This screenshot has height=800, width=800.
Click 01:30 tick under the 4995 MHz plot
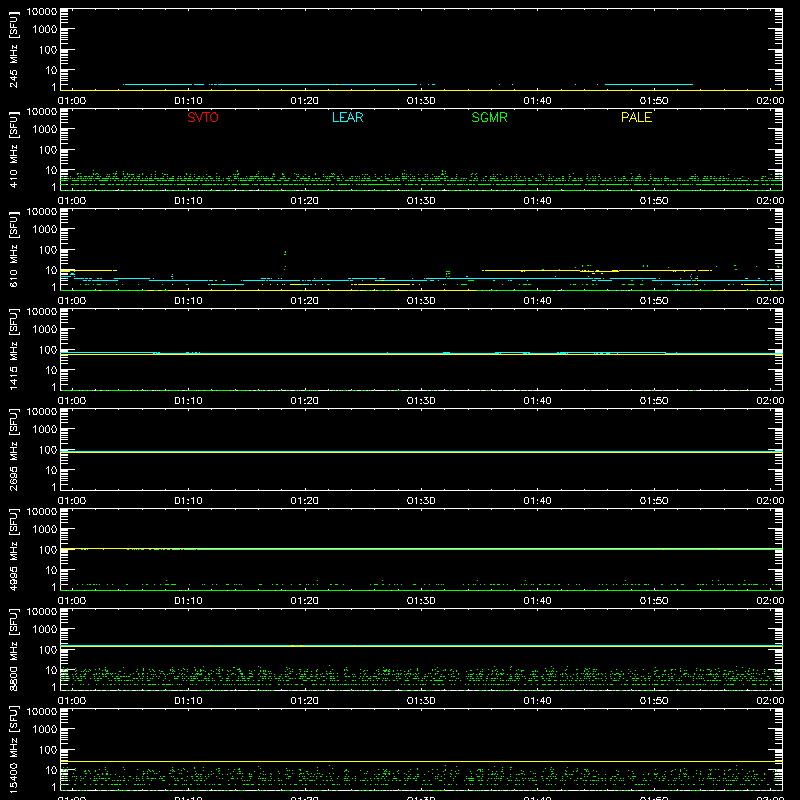pos(421,601)
